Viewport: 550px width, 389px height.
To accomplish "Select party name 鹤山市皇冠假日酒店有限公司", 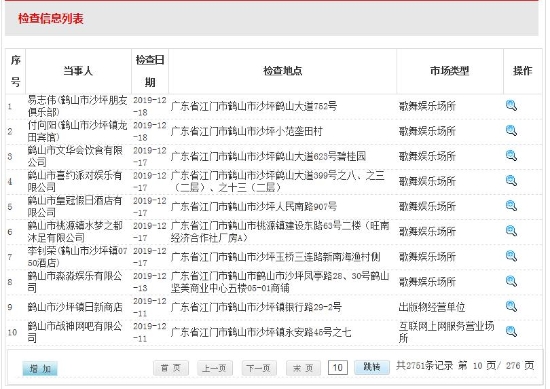I will 75,207.
